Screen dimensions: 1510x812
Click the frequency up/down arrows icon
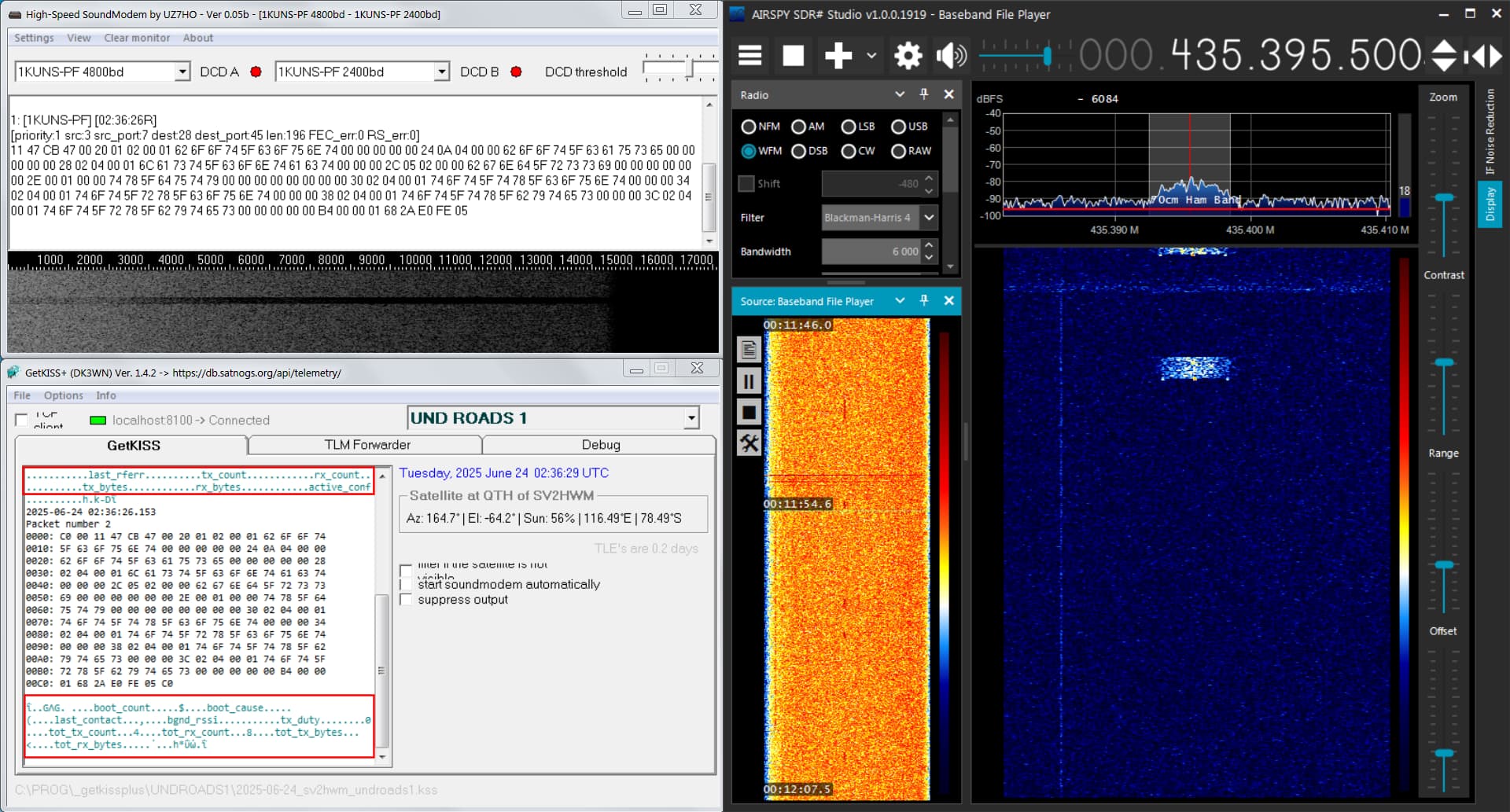click(x=1443, y=56)
